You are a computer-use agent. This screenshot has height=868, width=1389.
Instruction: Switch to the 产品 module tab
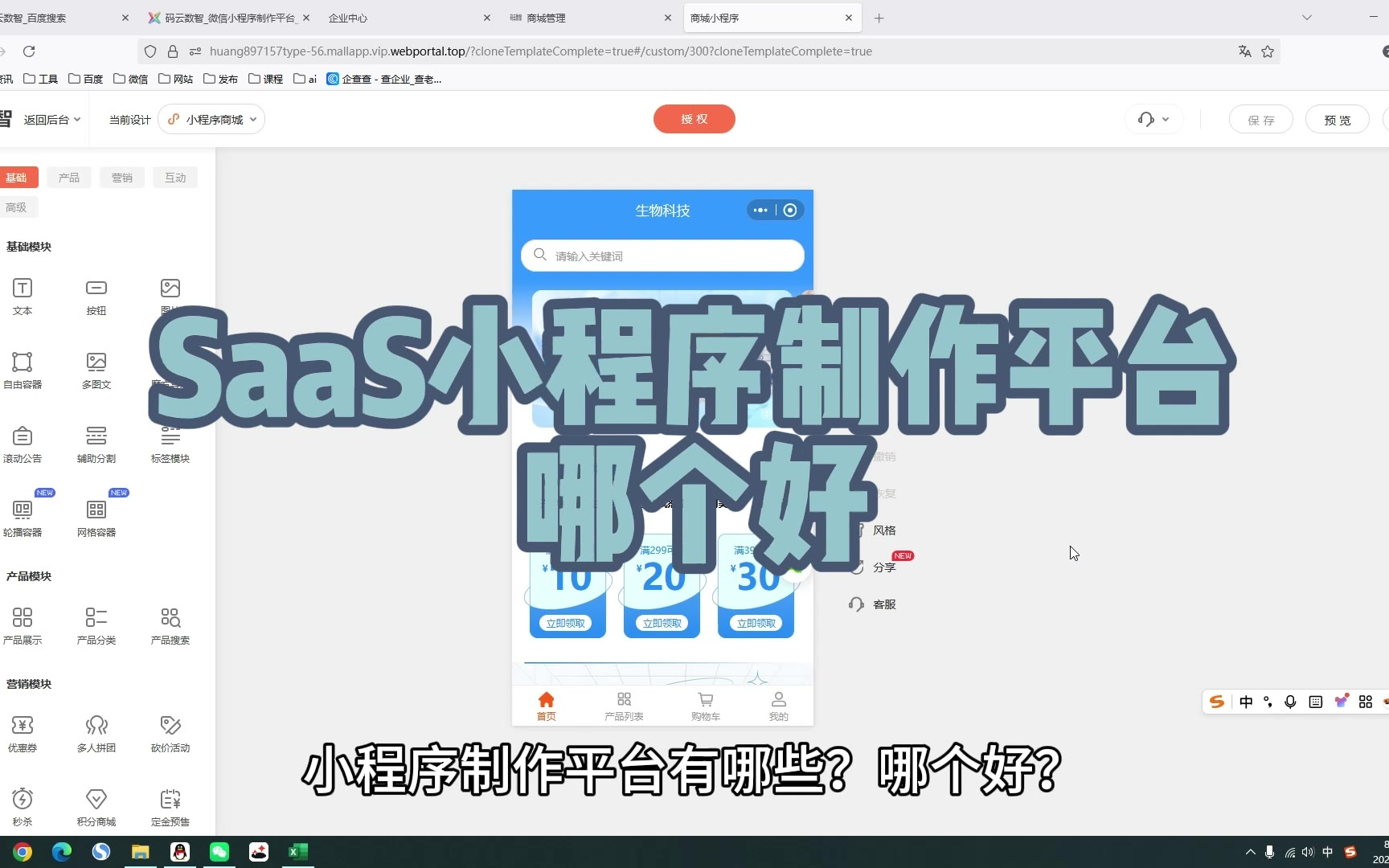pos(69,178)
